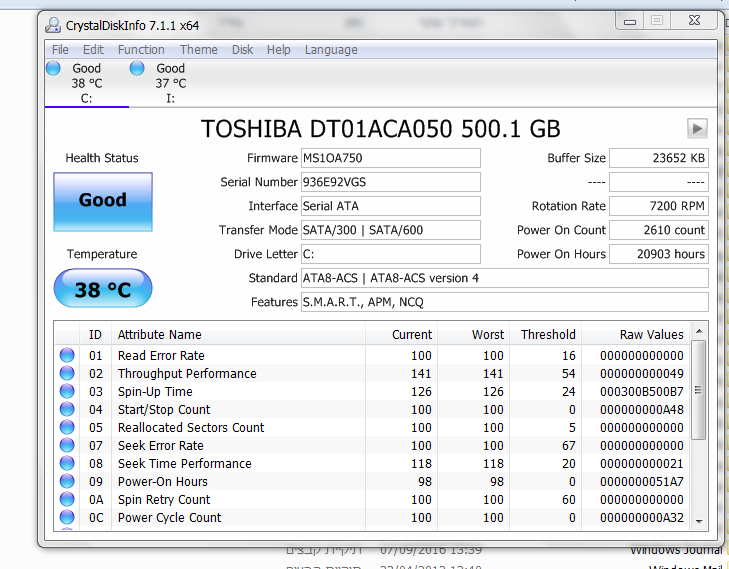
Task: Click the Power-On Hours status orb
Action: tap(67, 482)
